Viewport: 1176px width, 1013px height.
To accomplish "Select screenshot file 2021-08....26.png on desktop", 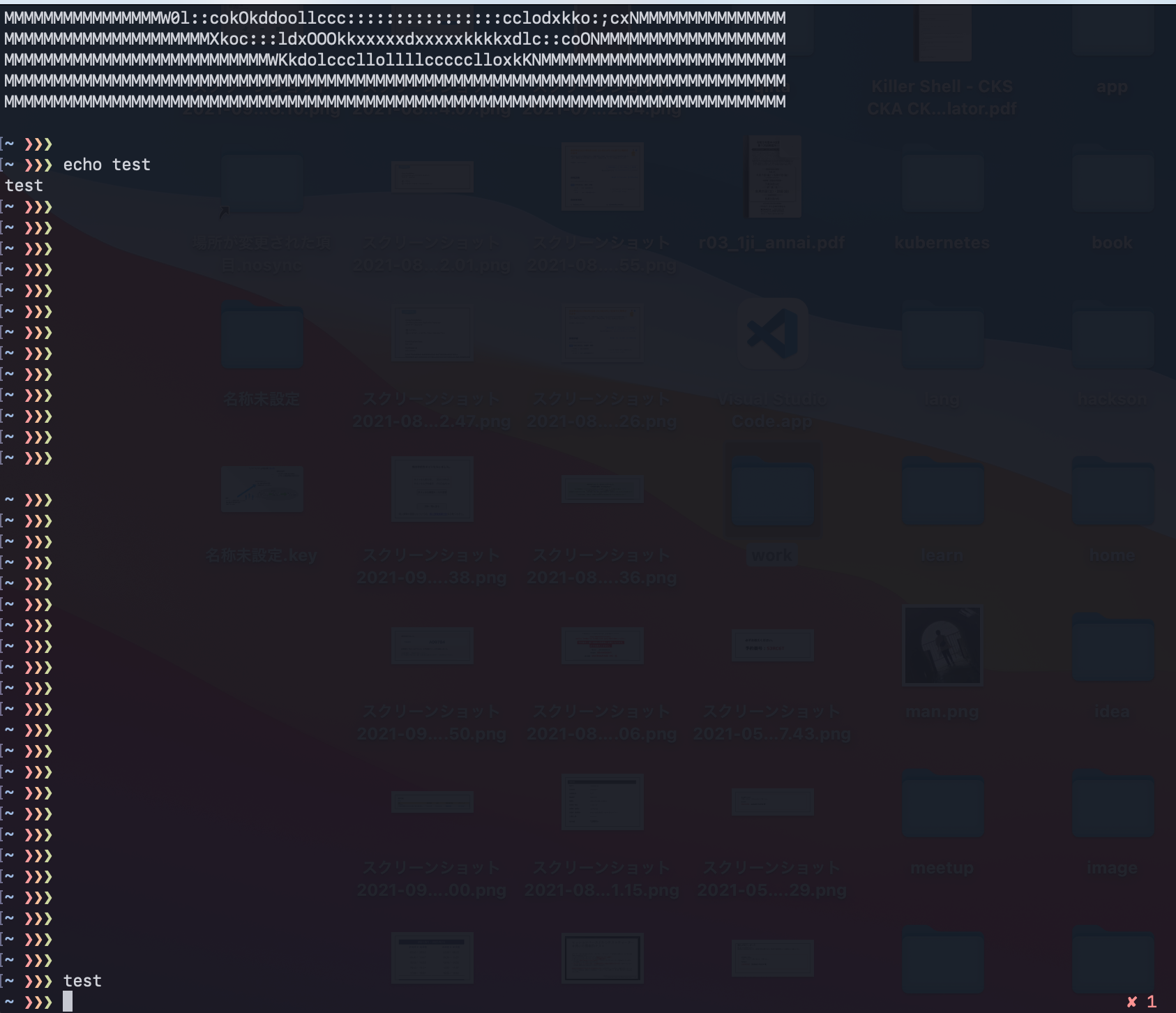I will pyautogui.click(x=603, y=333).
